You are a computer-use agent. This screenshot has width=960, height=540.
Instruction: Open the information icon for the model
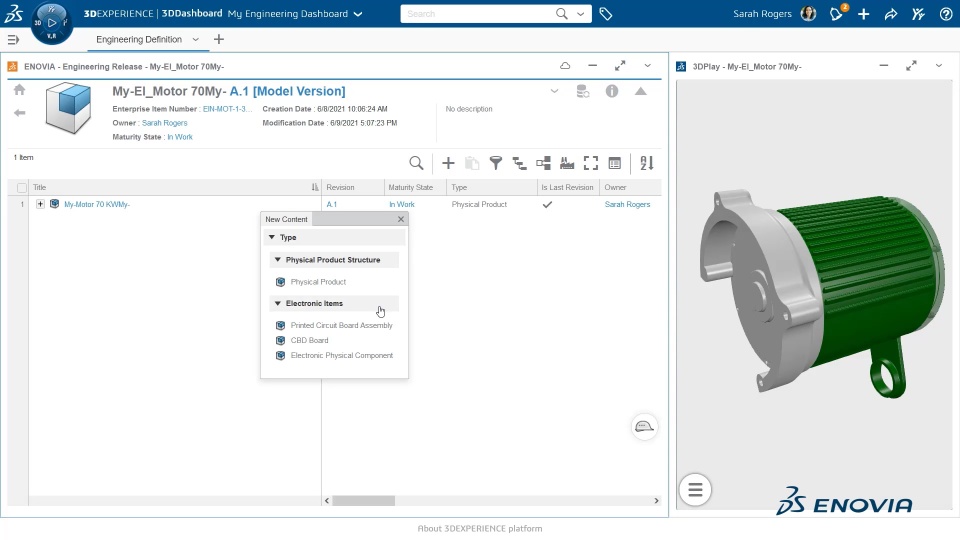pos(612,91)
